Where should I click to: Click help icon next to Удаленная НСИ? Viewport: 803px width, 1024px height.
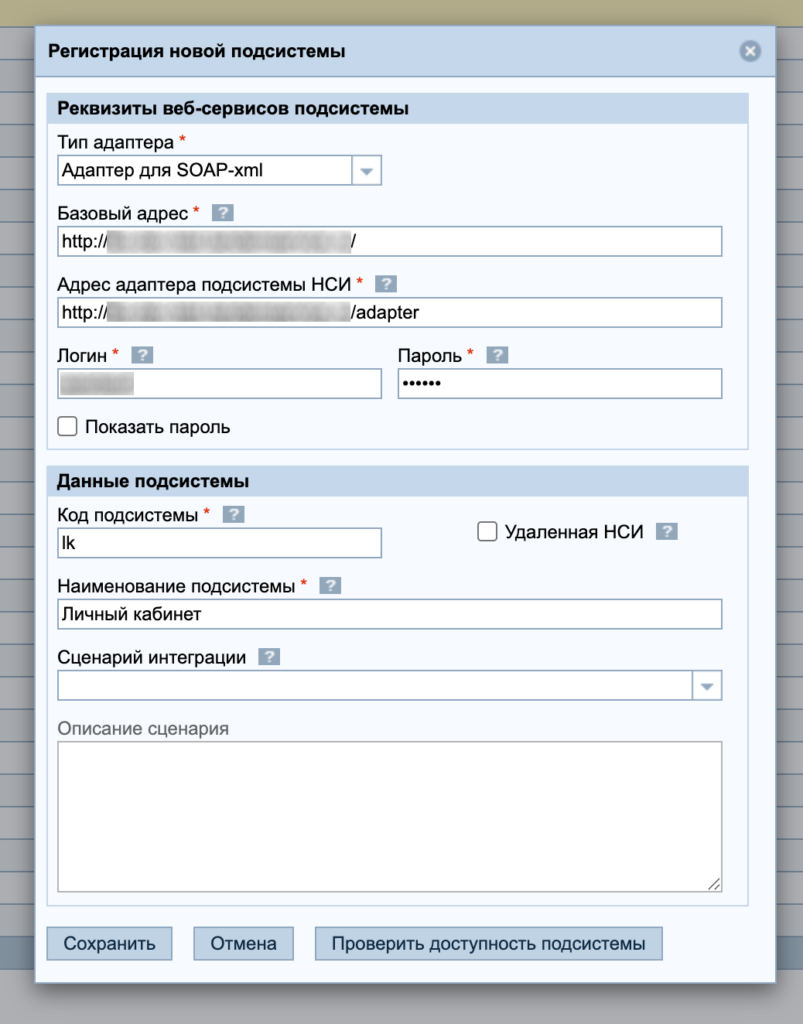pyautogui.click(x=667, y=532)
